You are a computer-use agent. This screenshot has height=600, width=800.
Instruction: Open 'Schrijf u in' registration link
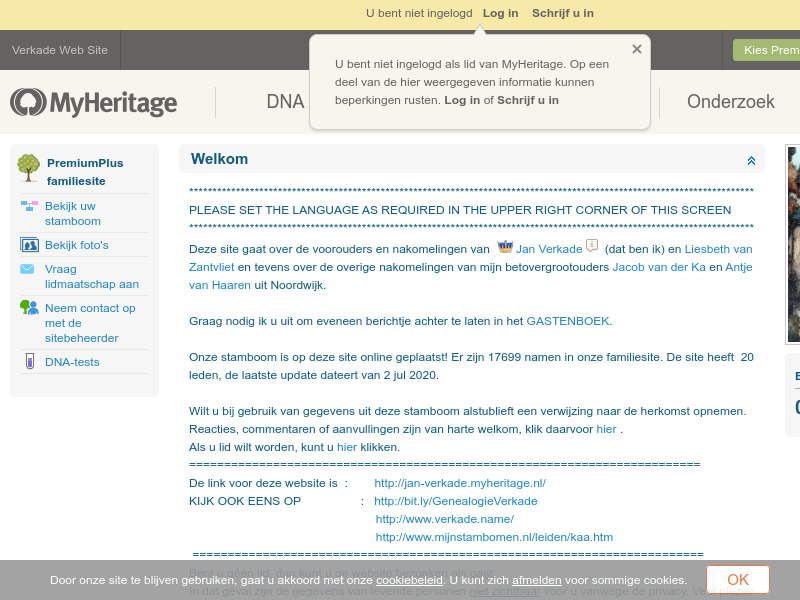[564, 13]
